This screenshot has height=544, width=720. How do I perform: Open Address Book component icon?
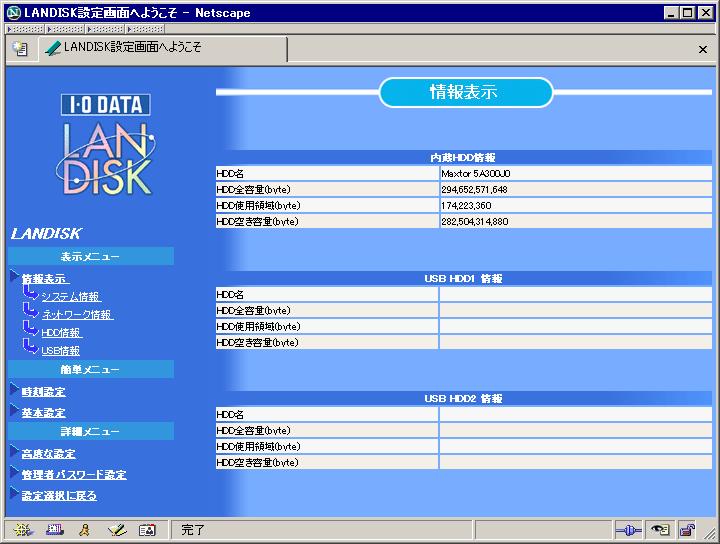[147, 530]
